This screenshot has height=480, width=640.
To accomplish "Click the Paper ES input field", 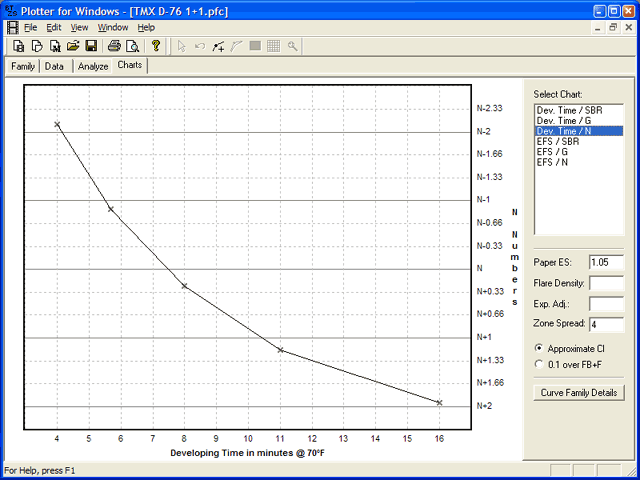I will tap(607, 262).
